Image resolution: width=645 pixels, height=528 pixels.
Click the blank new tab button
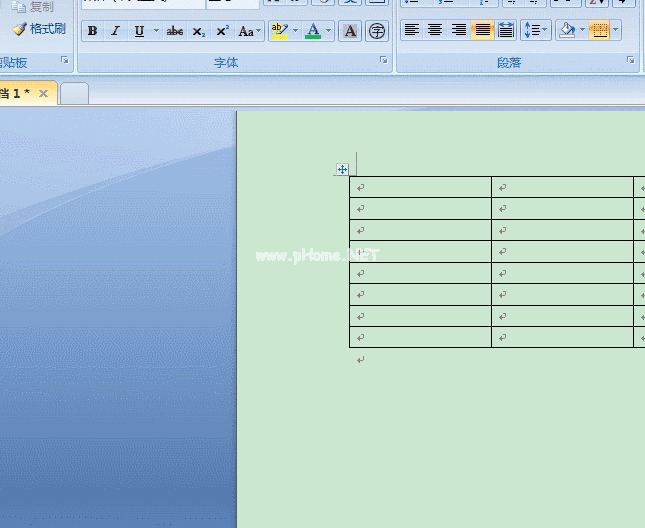pos(75,93)
